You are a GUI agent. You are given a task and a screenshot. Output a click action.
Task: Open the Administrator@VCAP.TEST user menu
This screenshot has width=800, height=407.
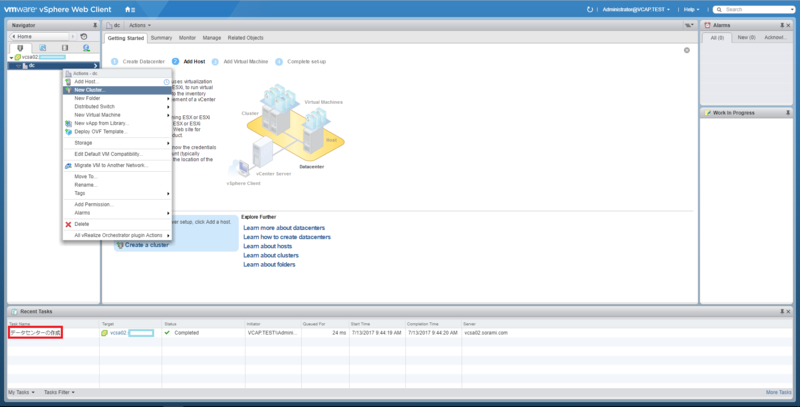pyautogui.click(x=636, y=9)
